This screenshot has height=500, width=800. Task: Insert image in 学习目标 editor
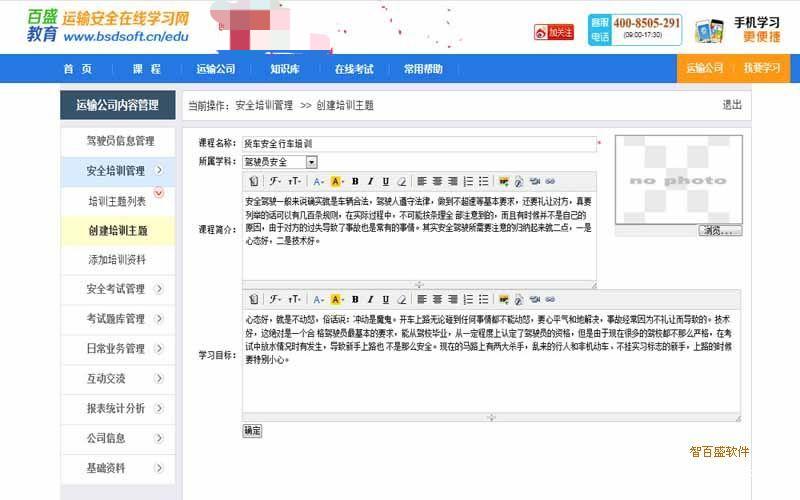pos(504,299)
